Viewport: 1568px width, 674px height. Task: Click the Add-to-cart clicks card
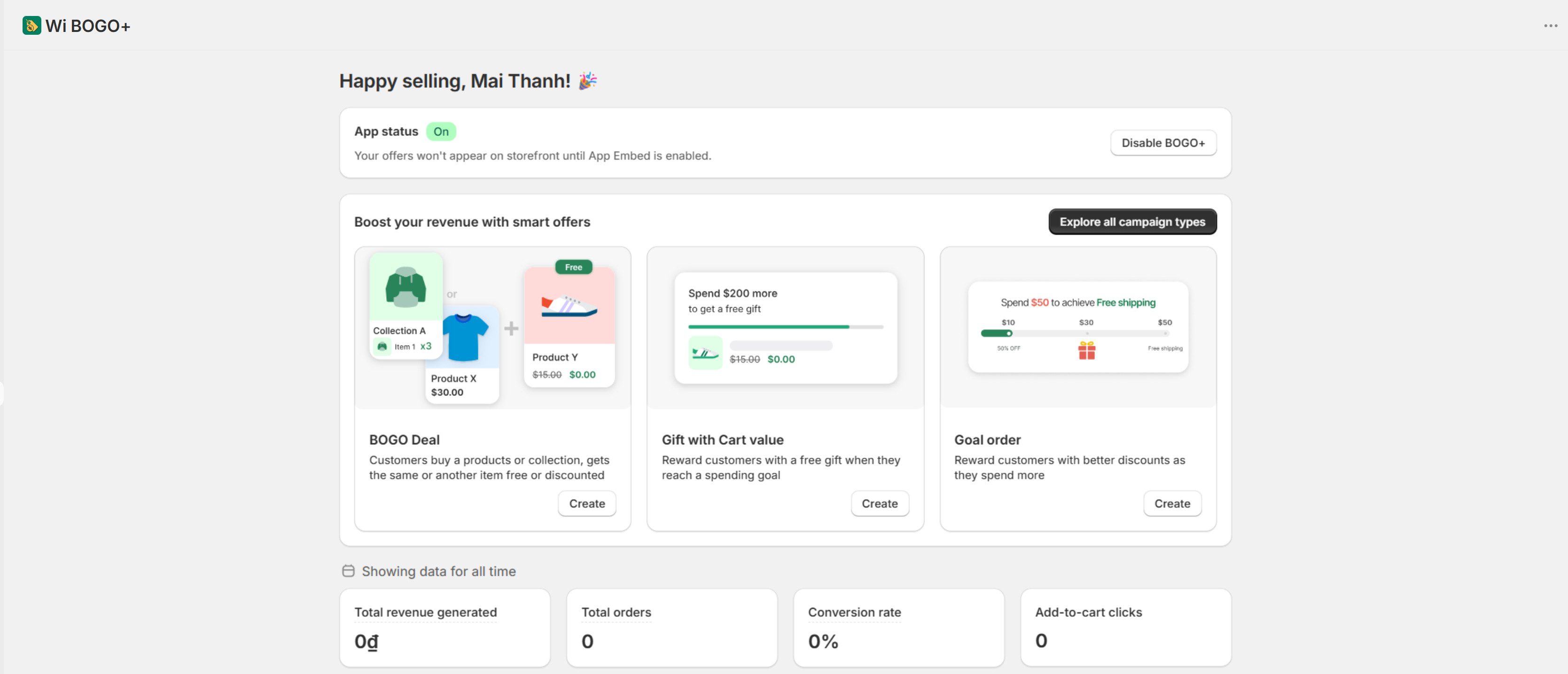(x=1126, y=627)
